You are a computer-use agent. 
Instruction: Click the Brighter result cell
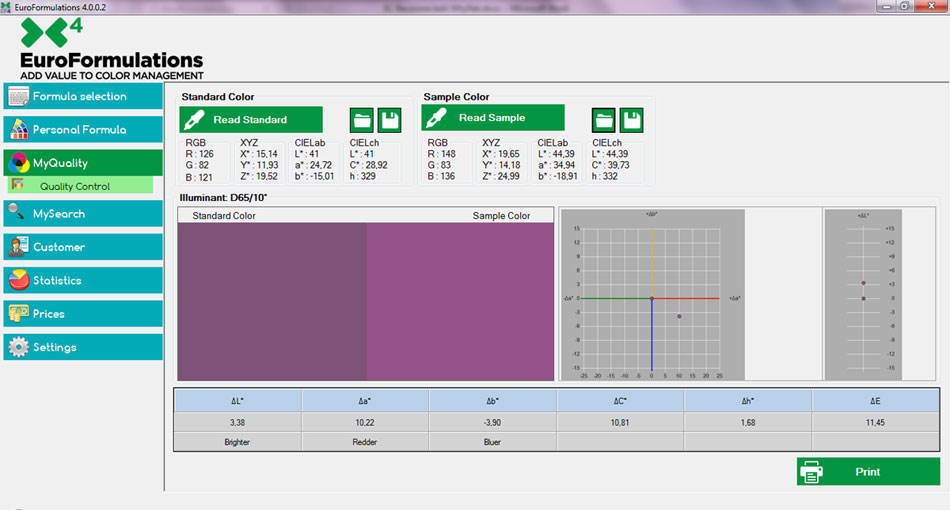coord(238,442)
